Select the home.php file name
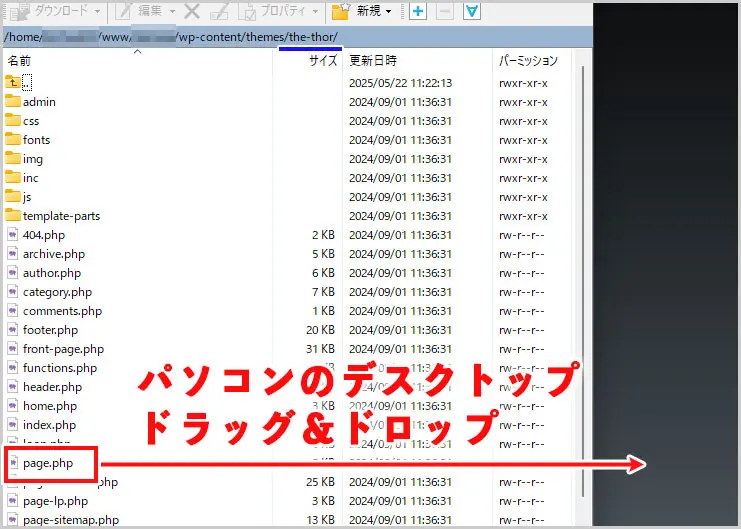Screen dimensions: 741x529 tap(50, 406)
